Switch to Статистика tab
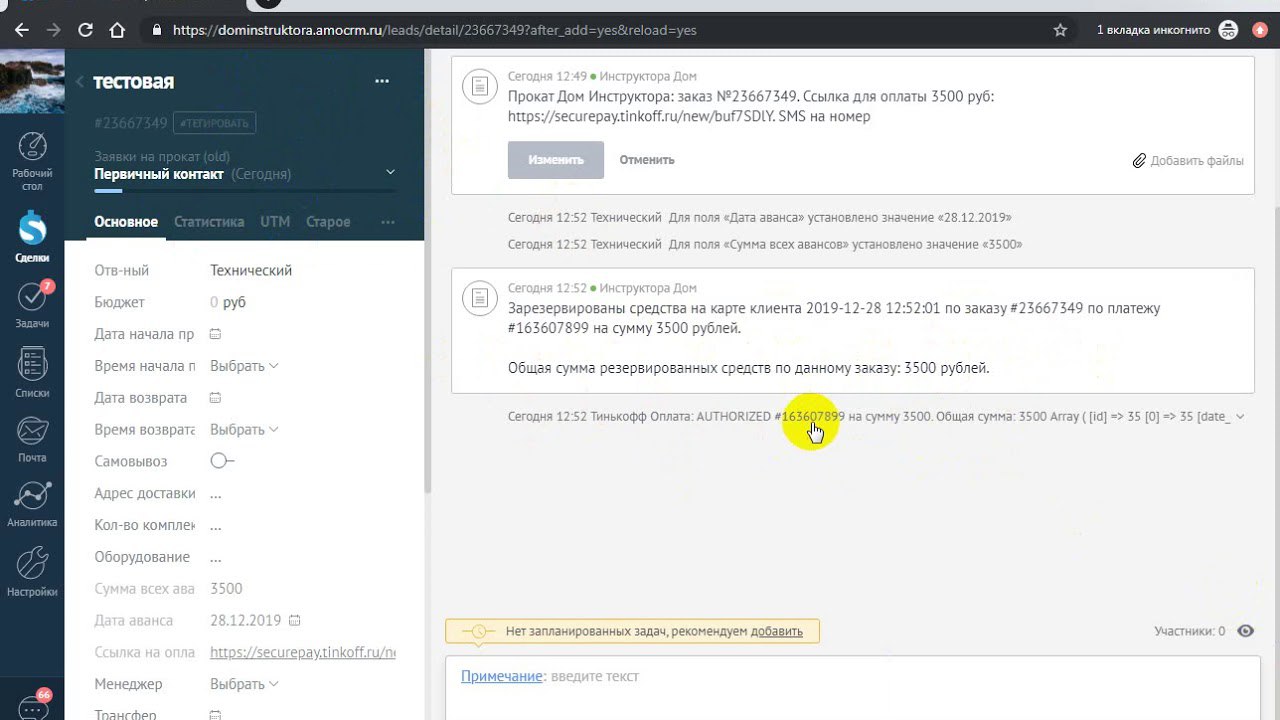 click(209, 222)
